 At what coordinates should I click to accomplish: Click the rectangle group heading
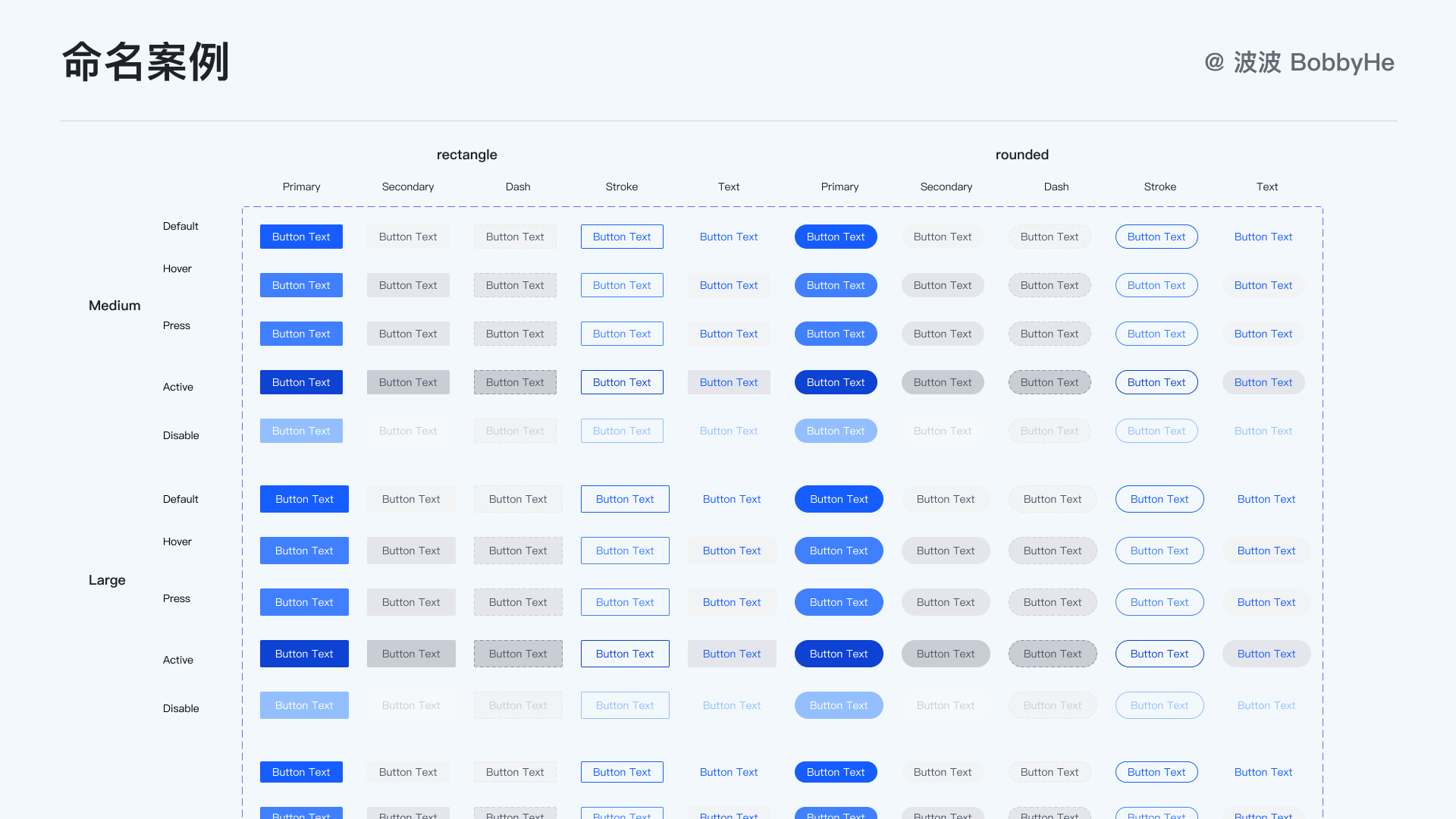coord(467,155)
